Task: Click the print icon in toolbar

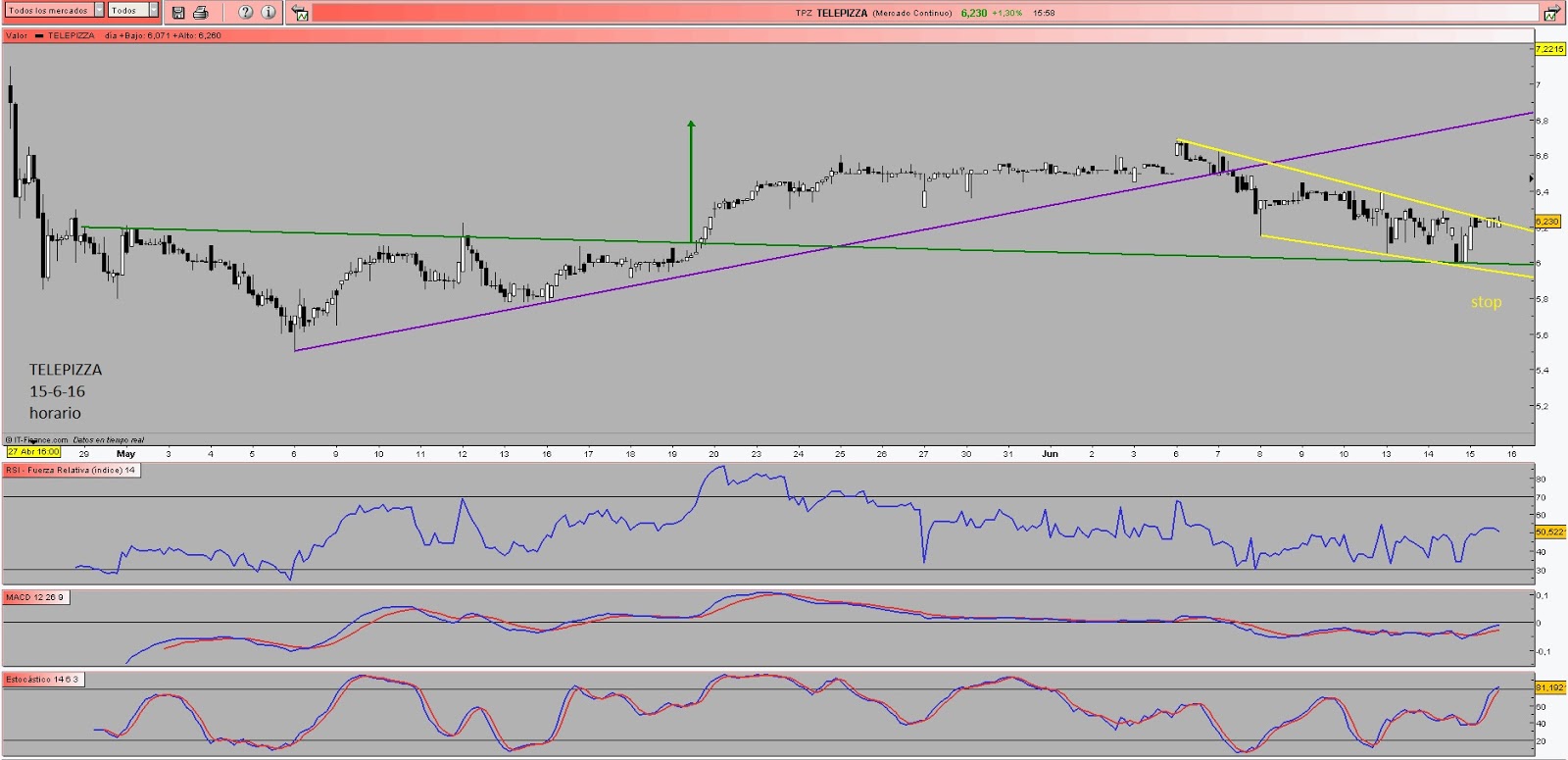Action: pyautogui.click(x=201, y=13)
